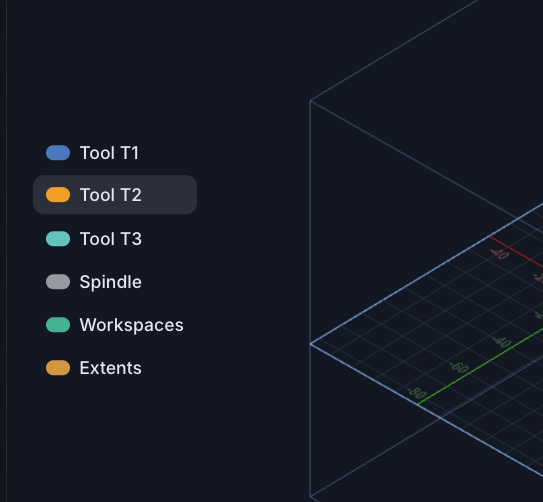The width and height of the screenshot is (543, 502).
Task: Click the blue Tool T1 color pill
Action: point(58,153)
